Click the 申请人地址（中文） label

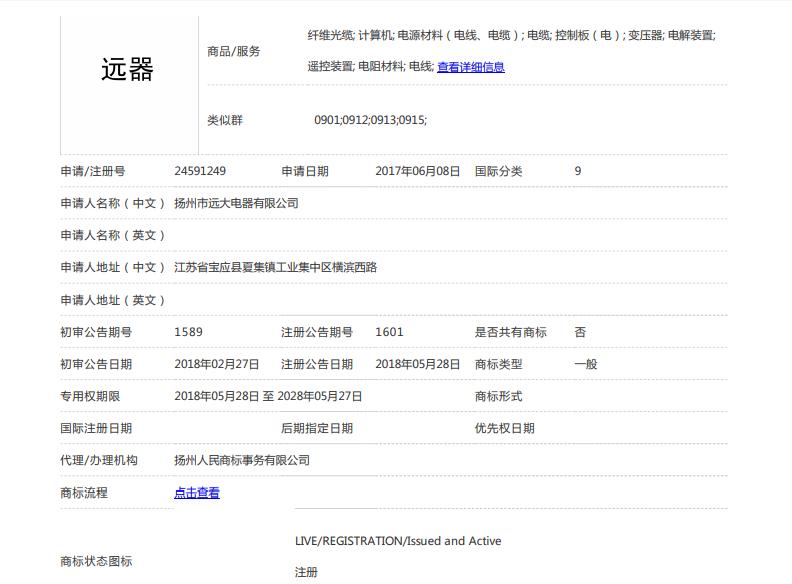pos(113,267)
